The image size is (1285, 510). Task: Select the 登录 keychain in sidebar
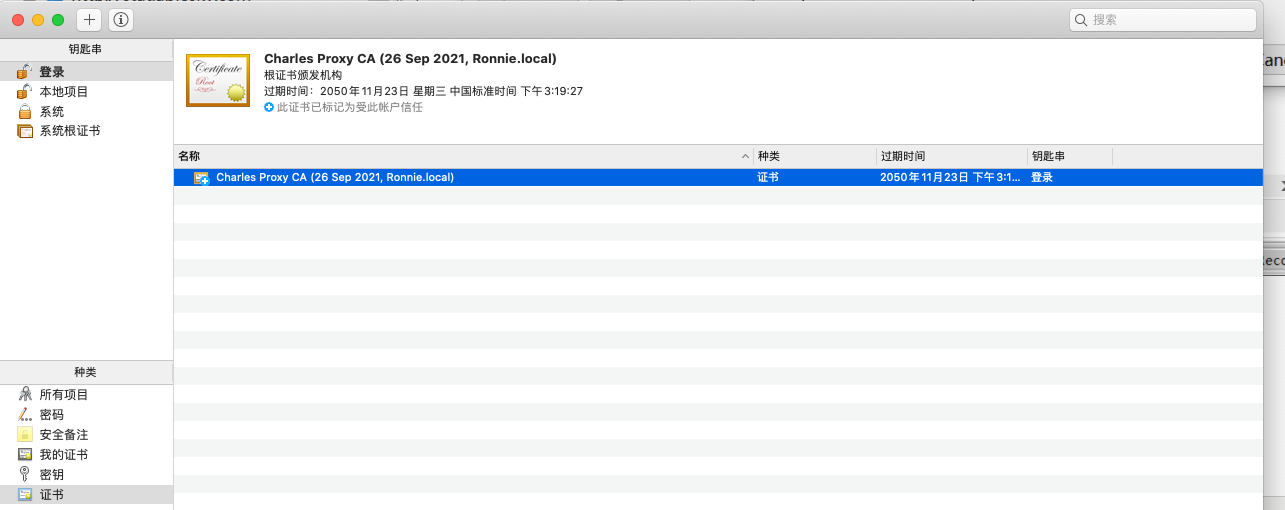click(x=86, y=72)
